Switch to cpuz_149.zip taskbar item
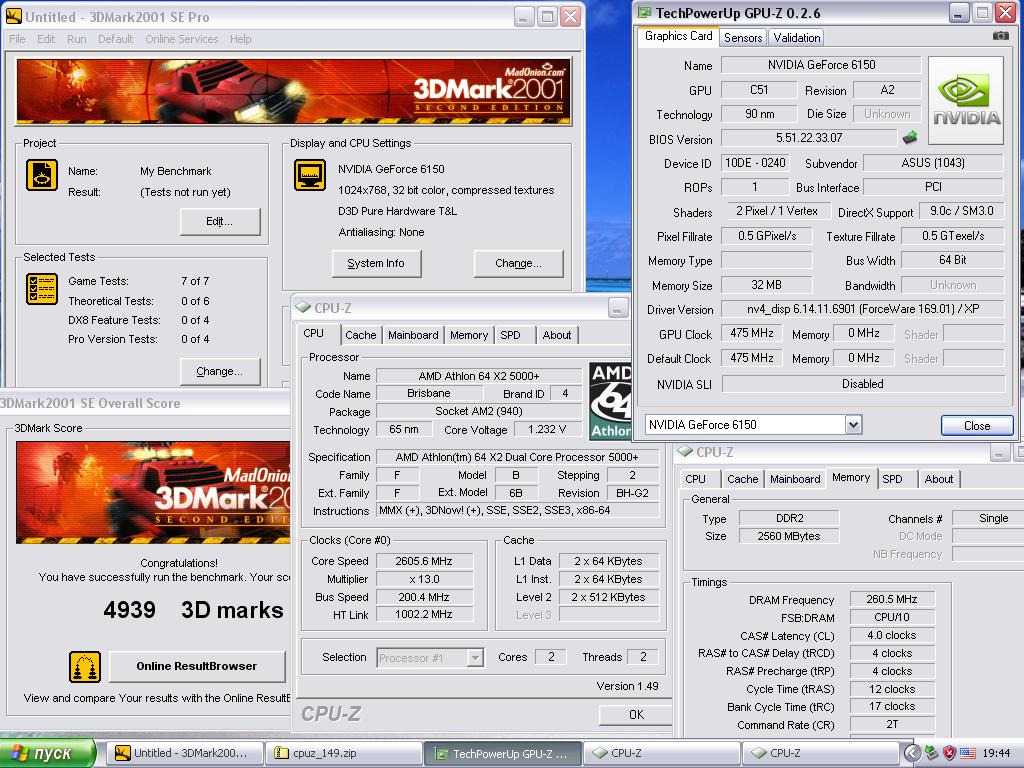Screen dimensions: 1024x768 [344, 753]
